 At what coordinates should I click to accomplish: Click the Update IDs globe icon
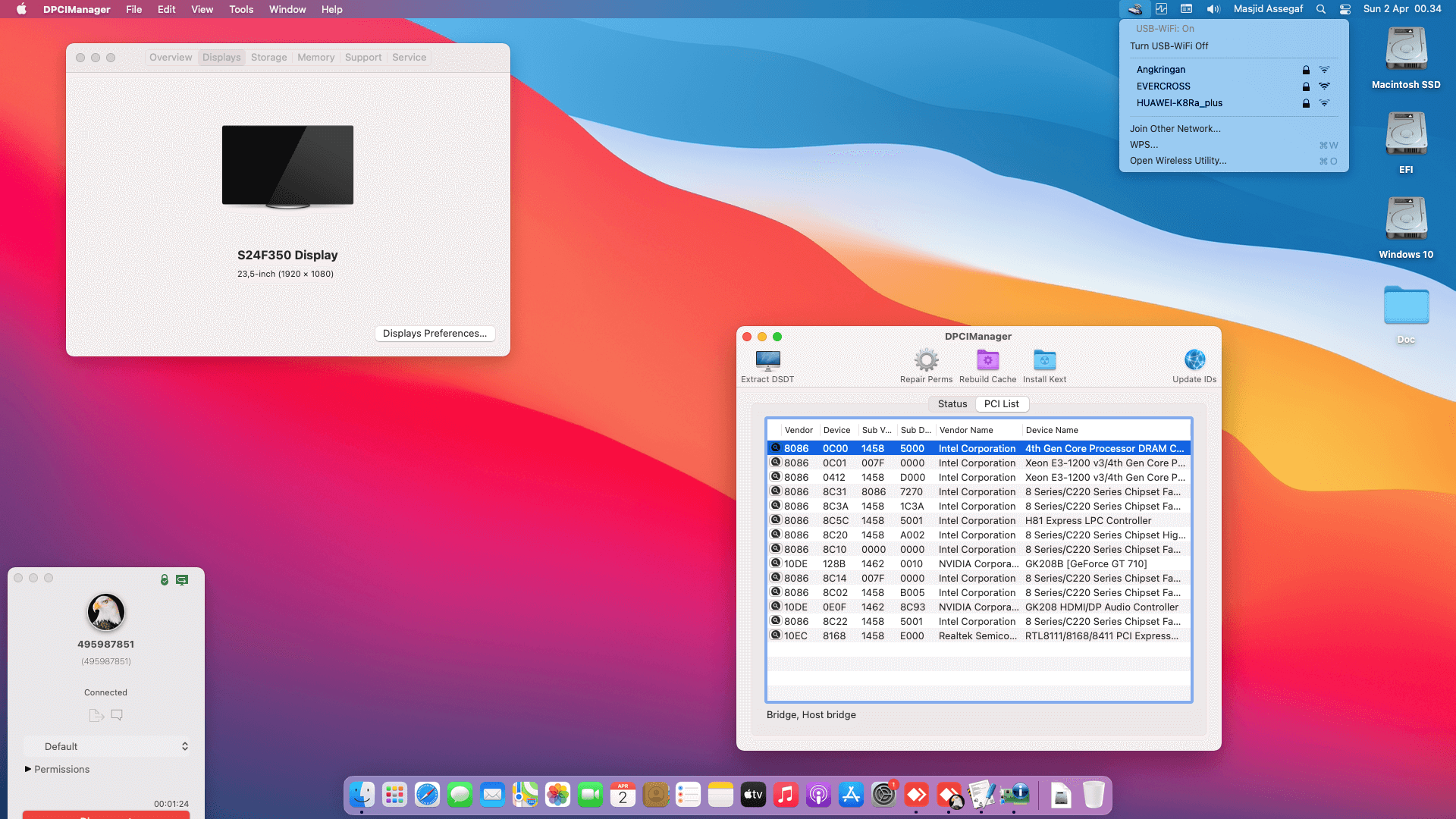pos(1194,360)
